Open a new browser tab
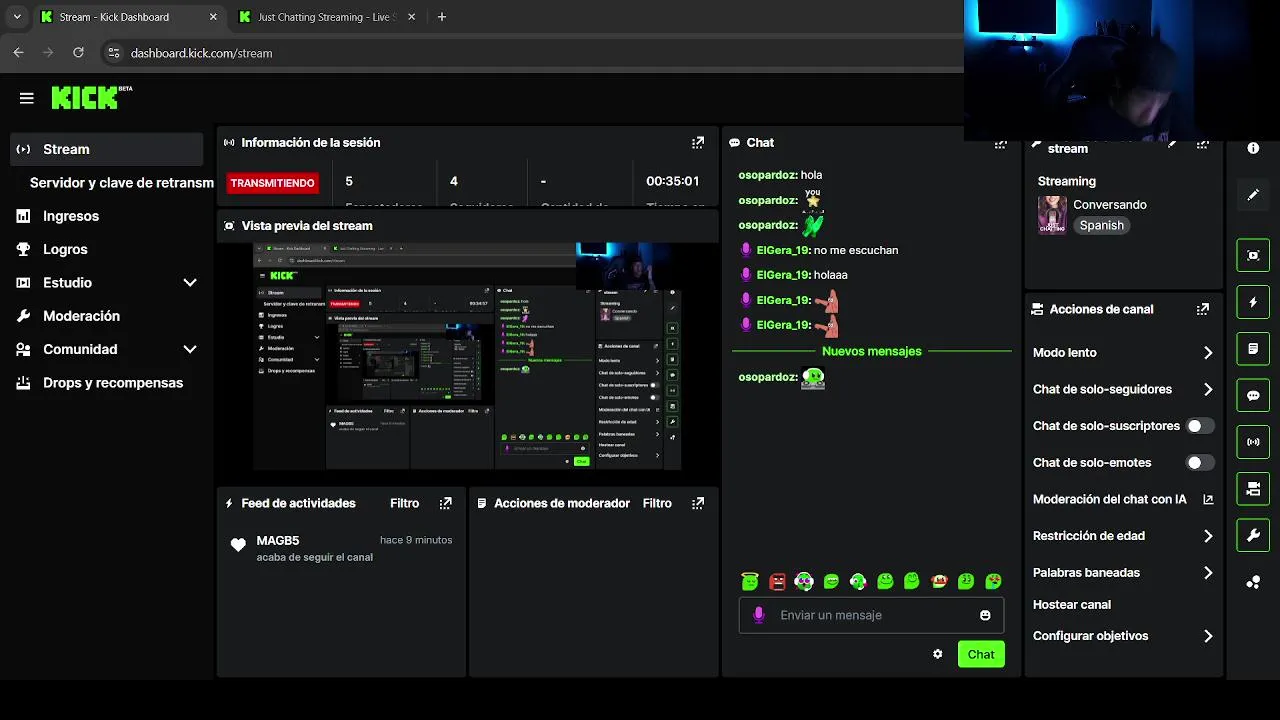The image size is (1280, 720). 442,17
